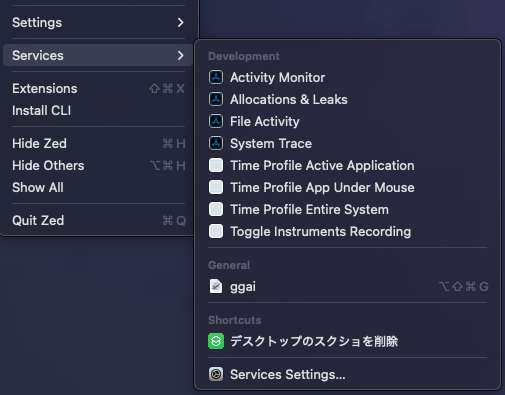Open Extensions from the menu
Viewport: 505px width, 395px height.
coord(98,88)
